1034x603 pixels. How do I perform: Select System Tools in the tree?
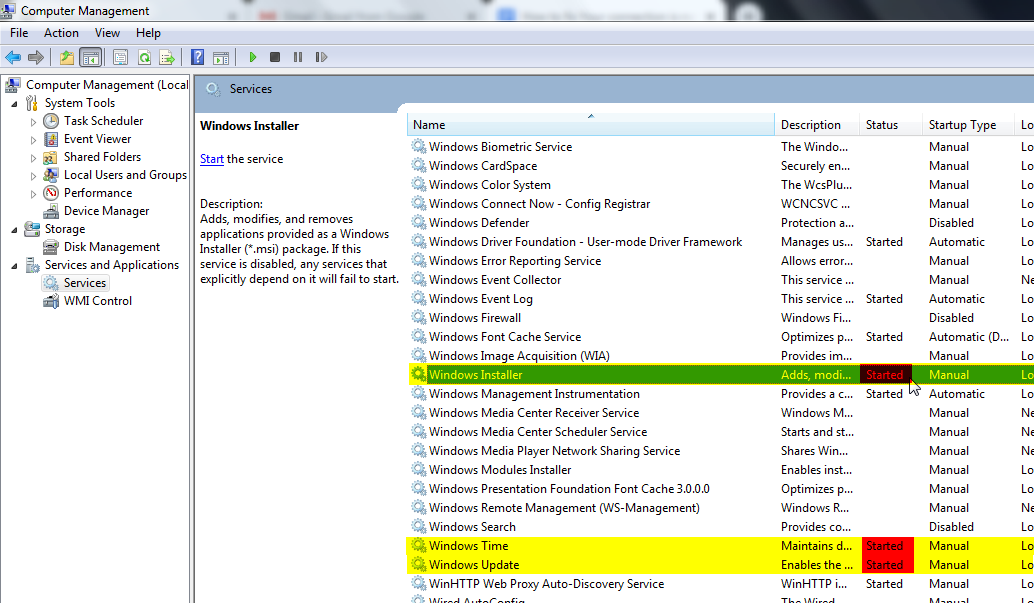click(x=80, y=103)
